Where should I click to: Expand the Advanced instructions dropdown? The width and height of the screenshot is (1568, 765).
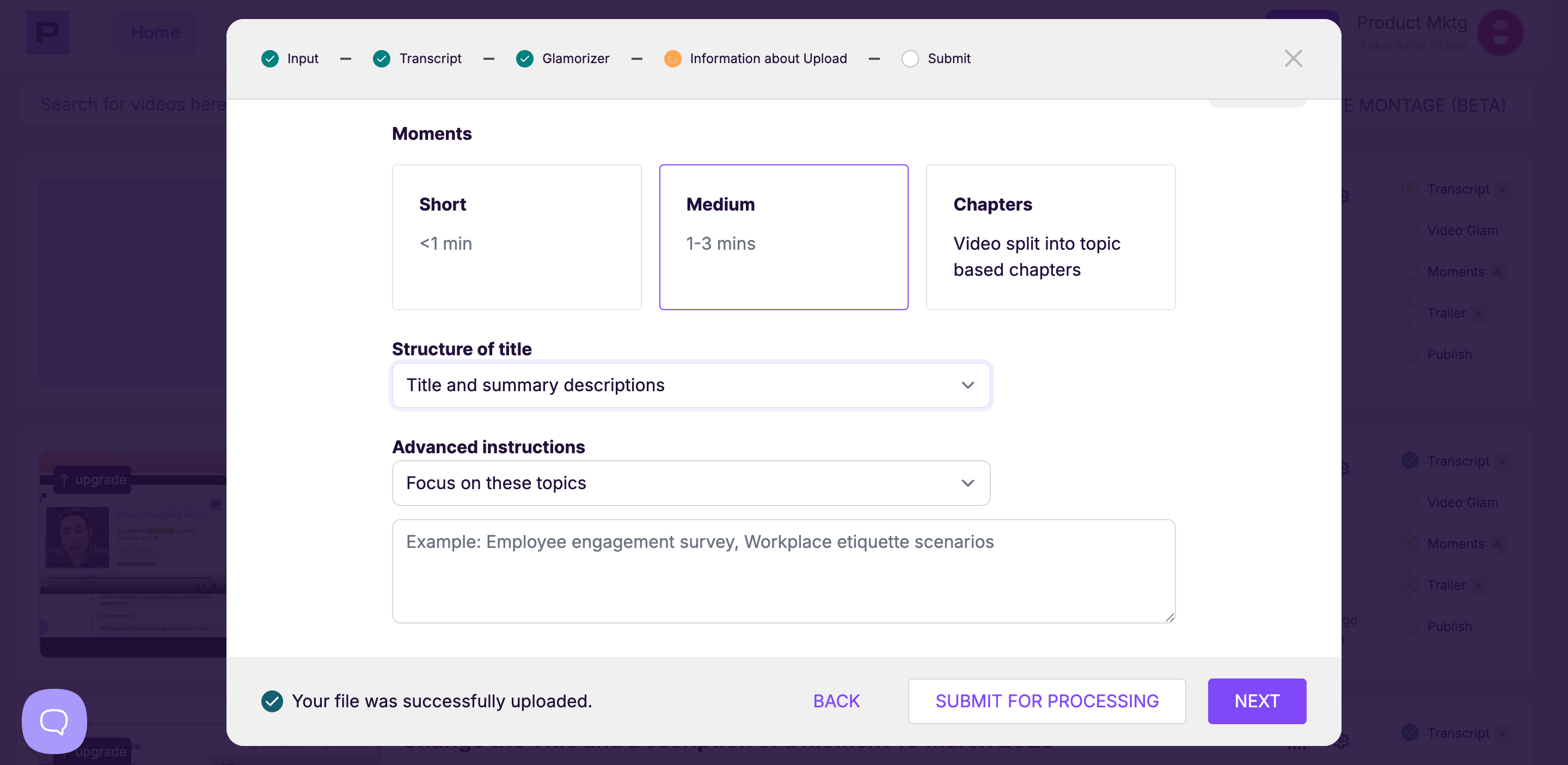[691, 483]
